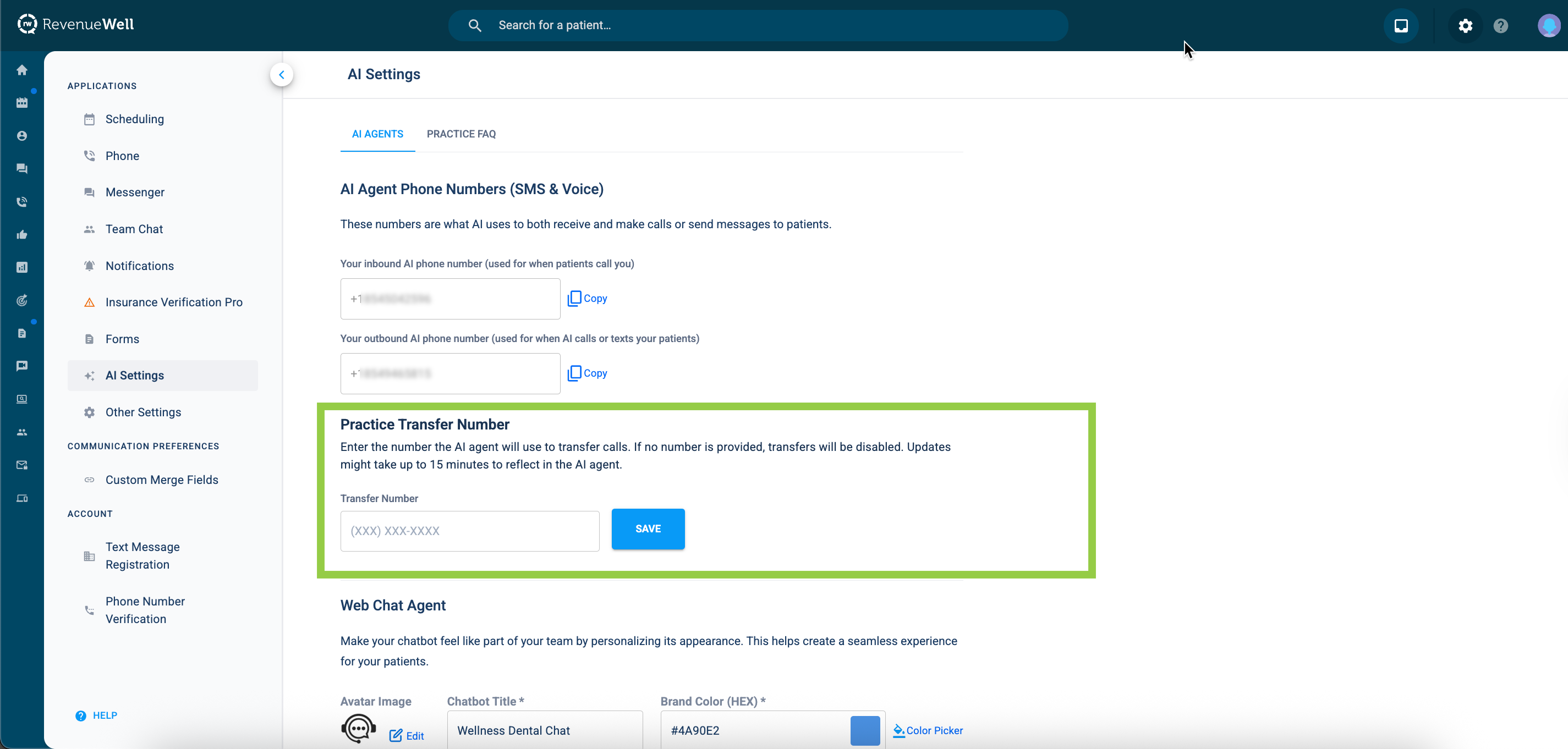The image size is (1568, 749).
Task: Copy the outbound AI phone number
Action: (x=588, y=373)
